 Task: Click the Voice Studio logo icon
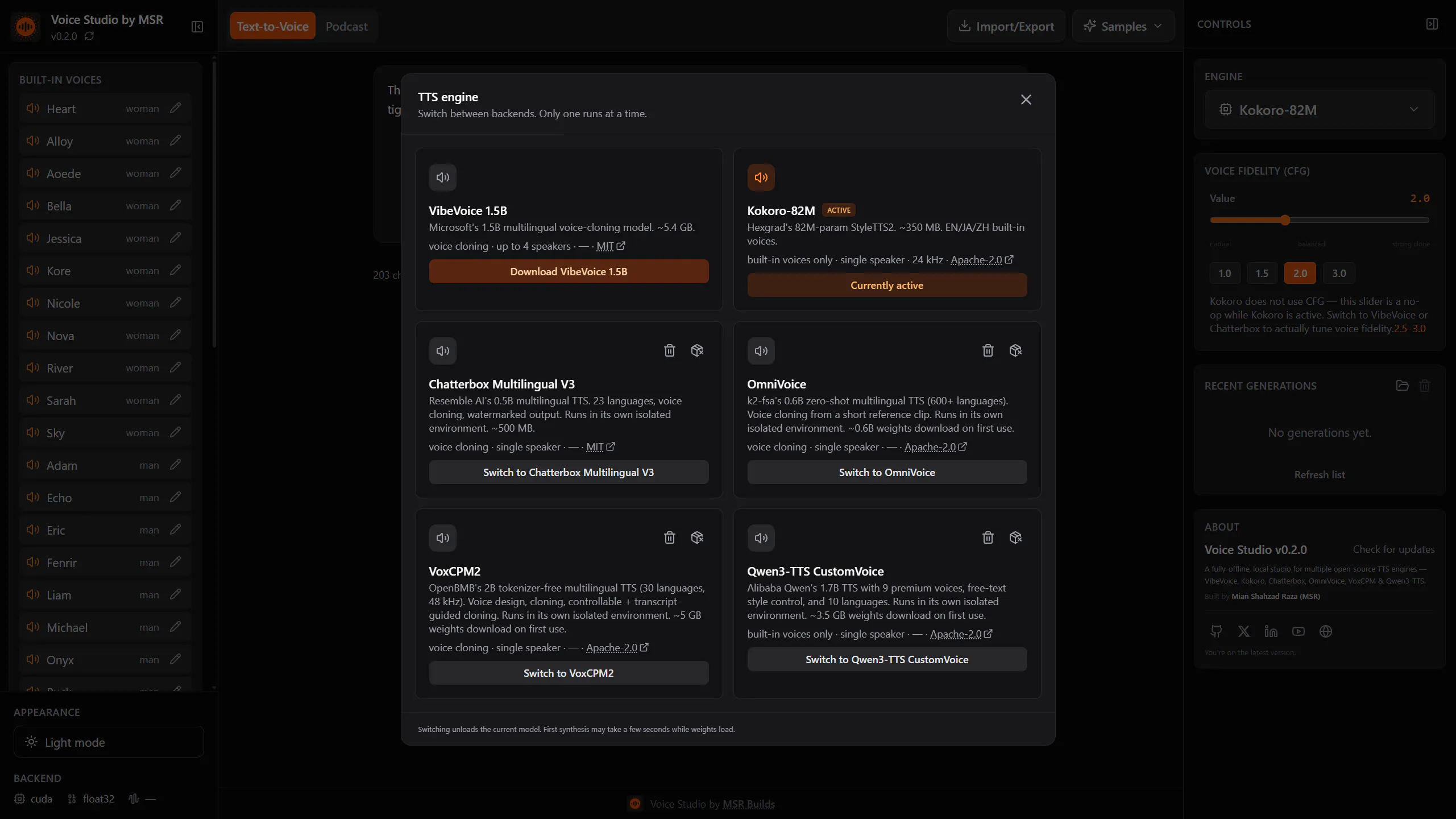point(26,26)
